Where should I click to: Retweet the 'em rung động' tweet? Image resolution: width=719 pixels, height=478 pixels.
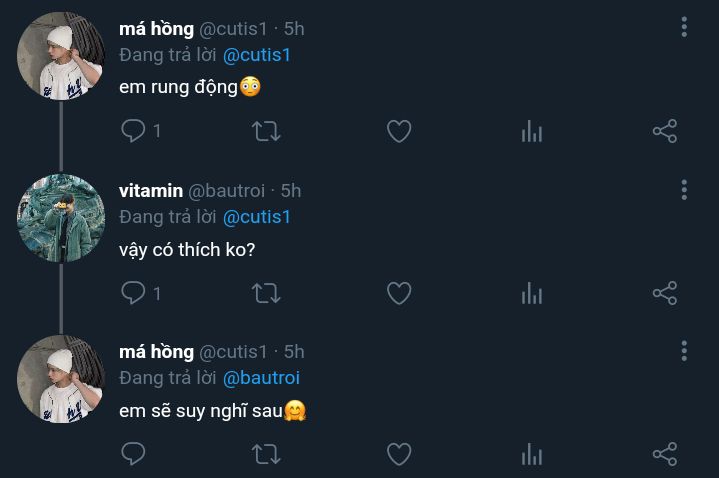point(266,131)
